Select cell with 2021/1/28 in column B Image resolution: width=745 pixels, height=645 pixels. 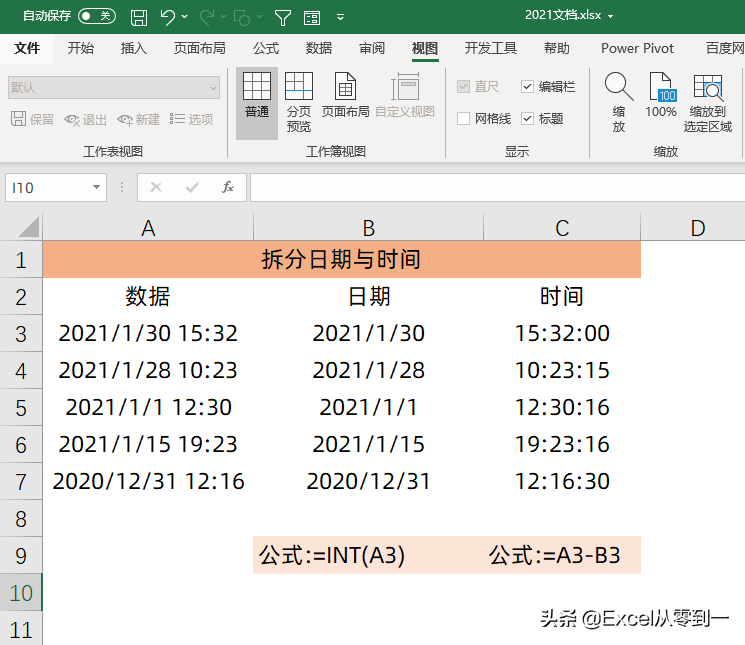coord(368,370)
